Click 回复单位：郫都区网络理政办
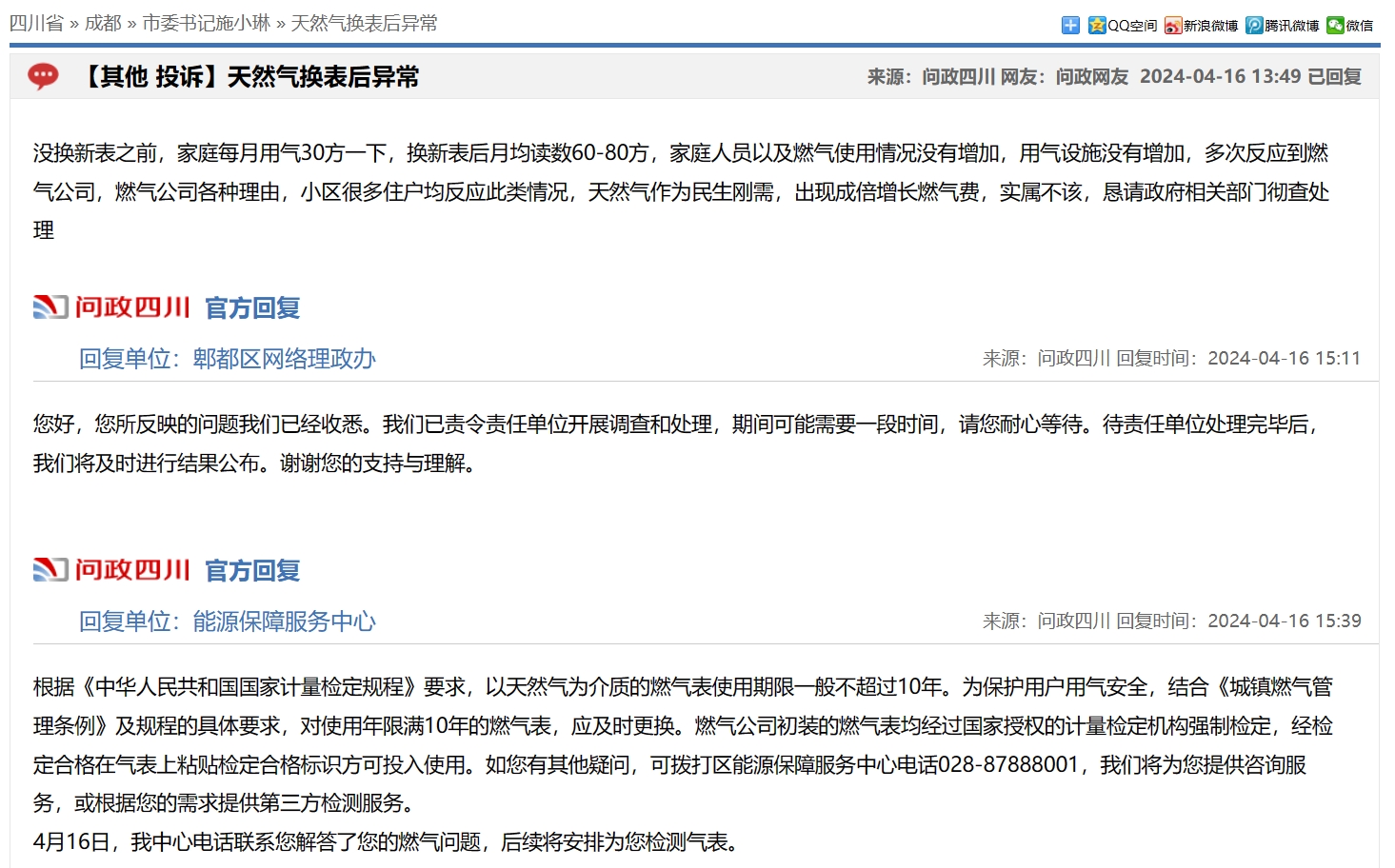 click(228, 359)
